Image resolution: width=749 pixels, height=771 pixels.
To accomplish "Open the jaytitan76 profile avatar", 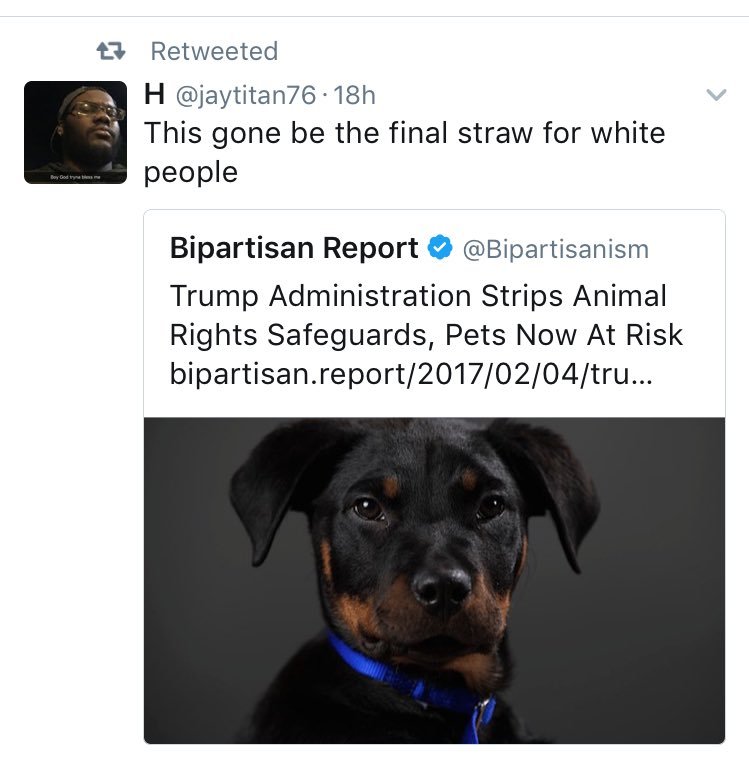I will click(75, 132).
